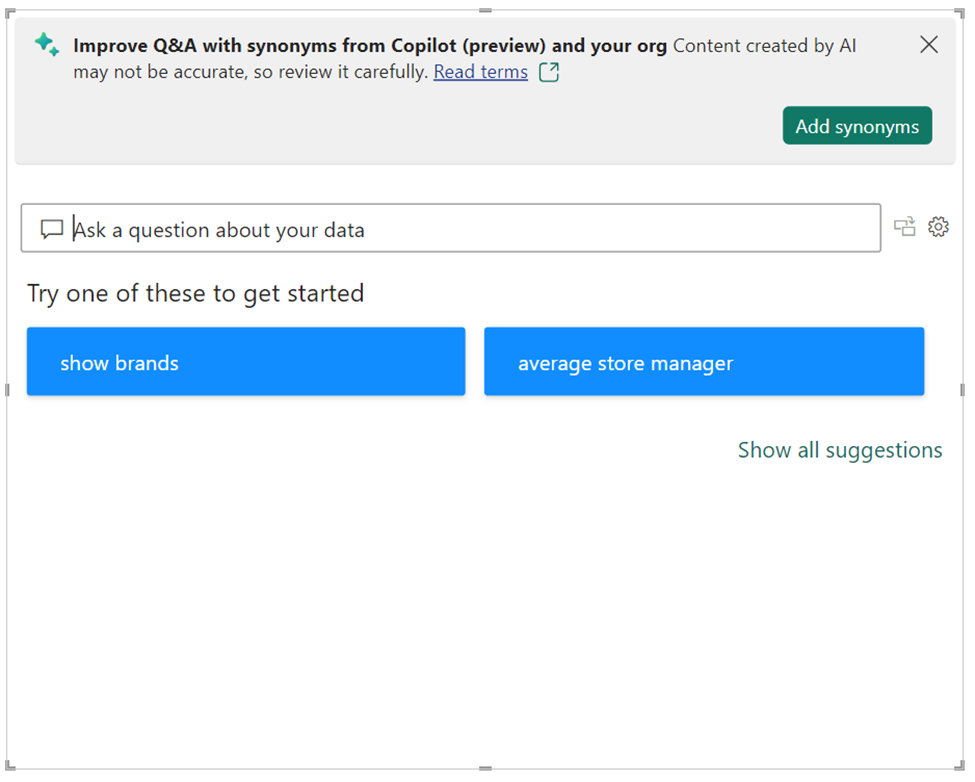Click the convert Q&A to standard visual icon

tap(905, 227)
